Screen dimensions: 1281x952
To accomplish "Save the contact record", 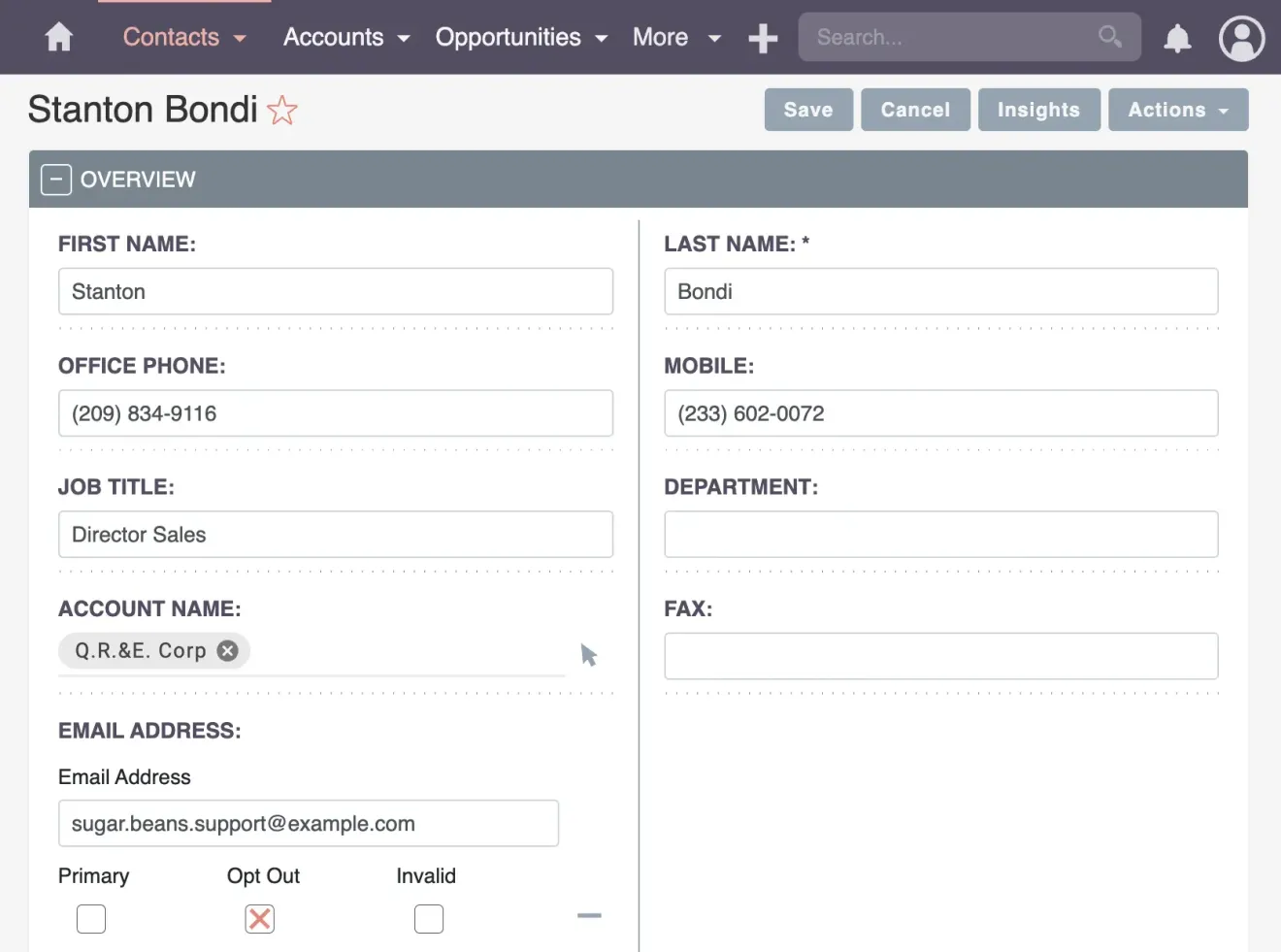I will click(x=808, y=110).
